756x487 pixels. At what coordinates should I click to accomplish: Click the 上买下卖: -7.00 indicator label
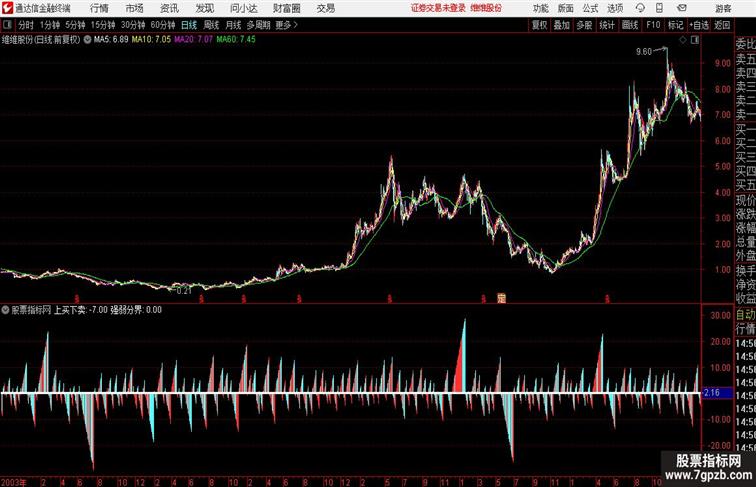pyautogui.click(x=80, y=310)
